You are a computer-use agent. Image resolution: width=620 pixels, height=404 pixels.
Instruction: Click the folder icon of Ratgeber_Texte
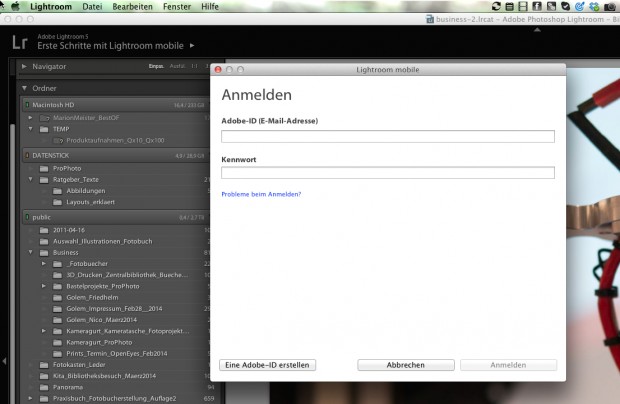[44, 180]
